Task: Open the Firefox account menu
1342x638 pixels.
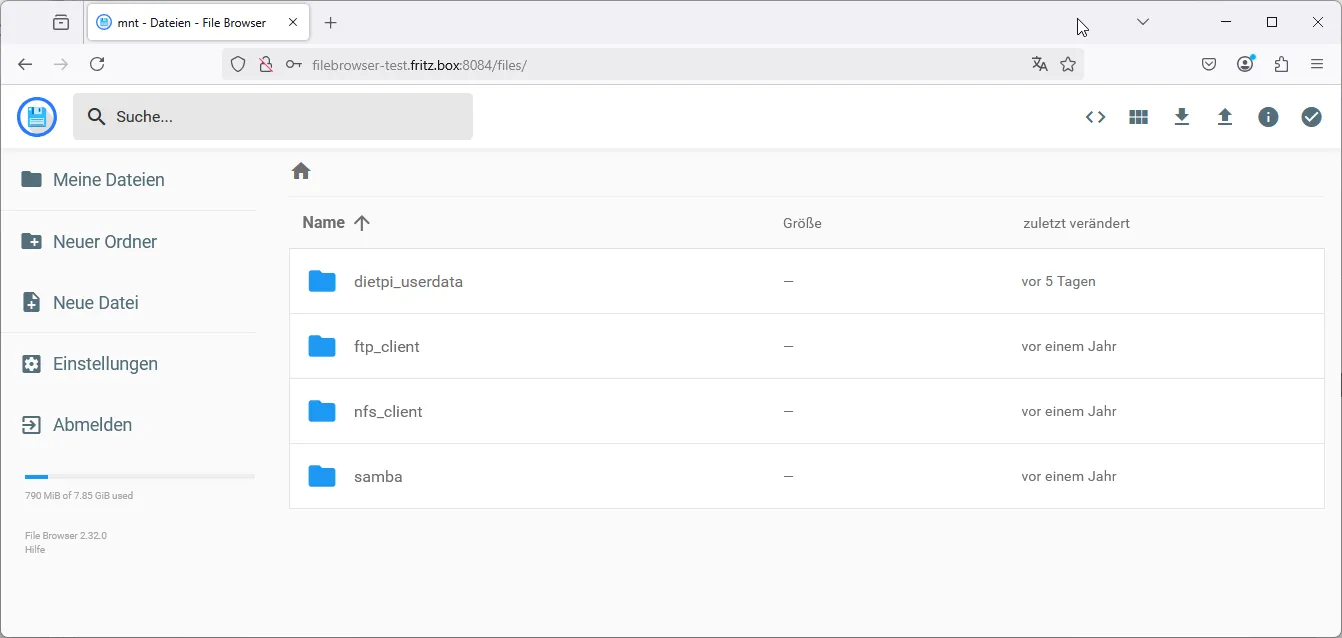Action: pos(1245,63)
